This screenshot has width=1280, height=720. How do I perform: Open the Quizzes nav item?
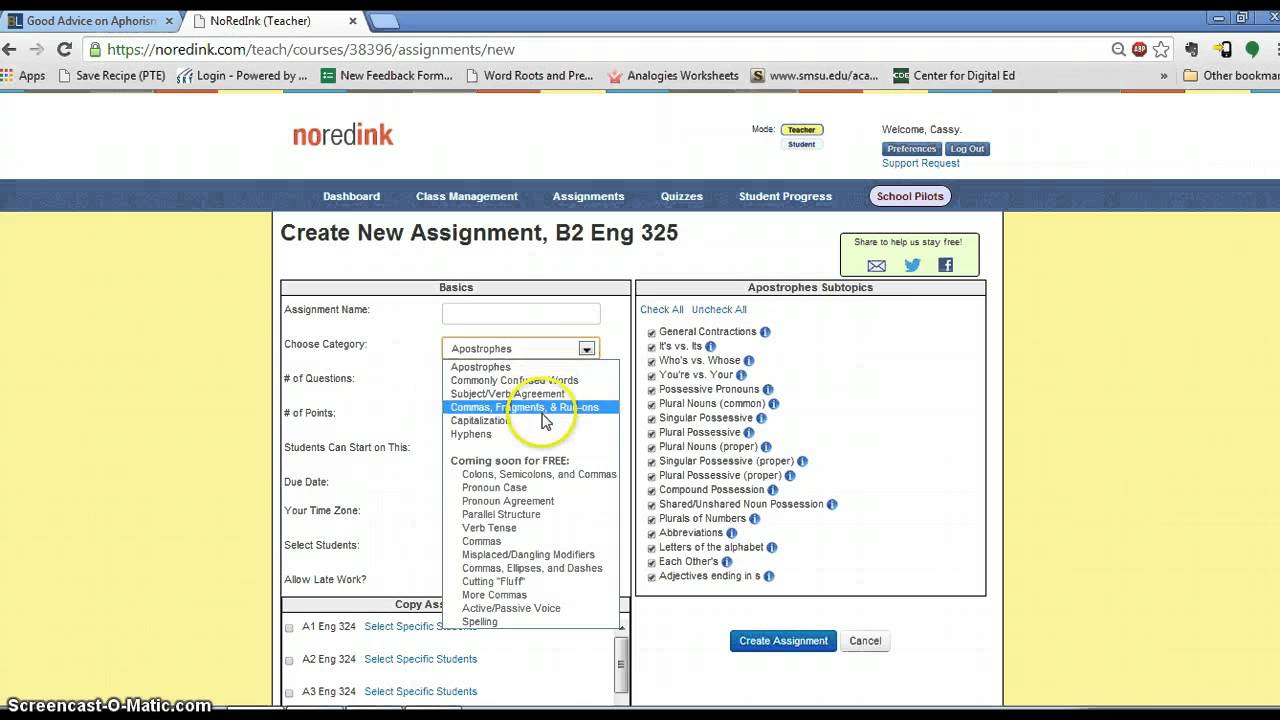[x=682, y=196]
